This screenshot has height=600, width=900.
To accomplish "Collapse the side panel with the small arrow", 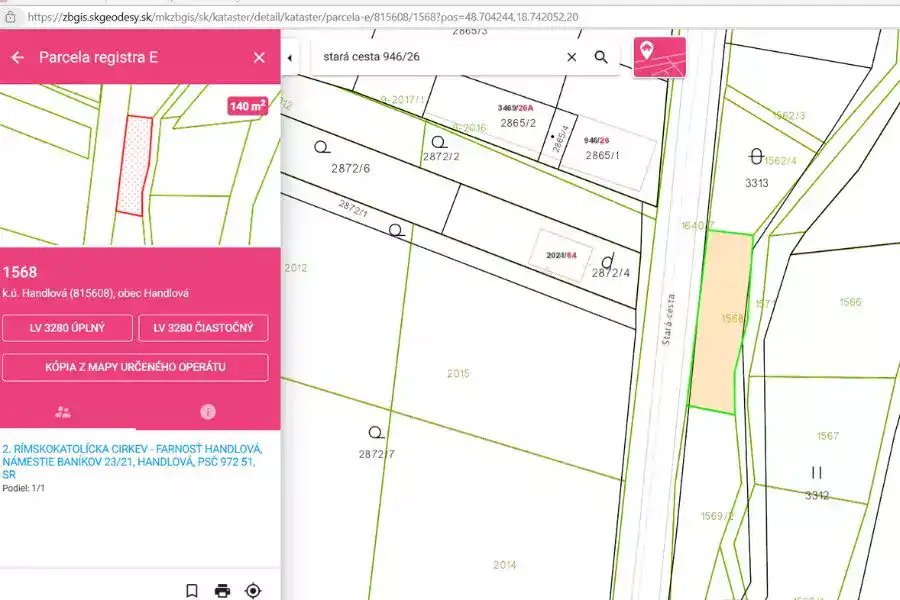I will tap(290, 58).
